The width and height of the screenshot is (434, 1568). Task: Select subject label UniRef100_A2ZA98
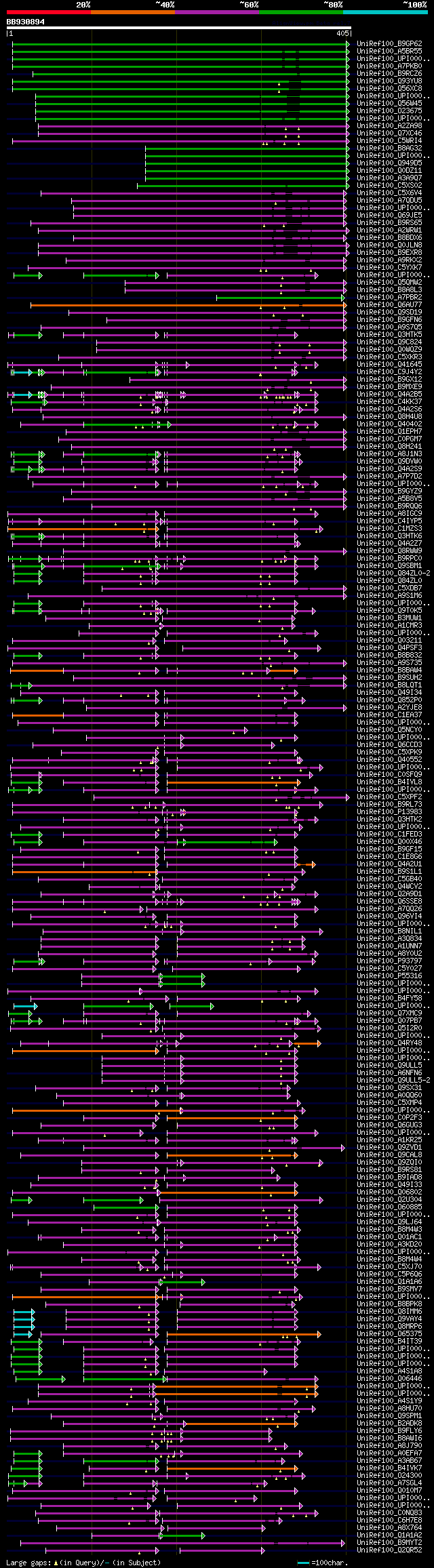pos(389,125)
